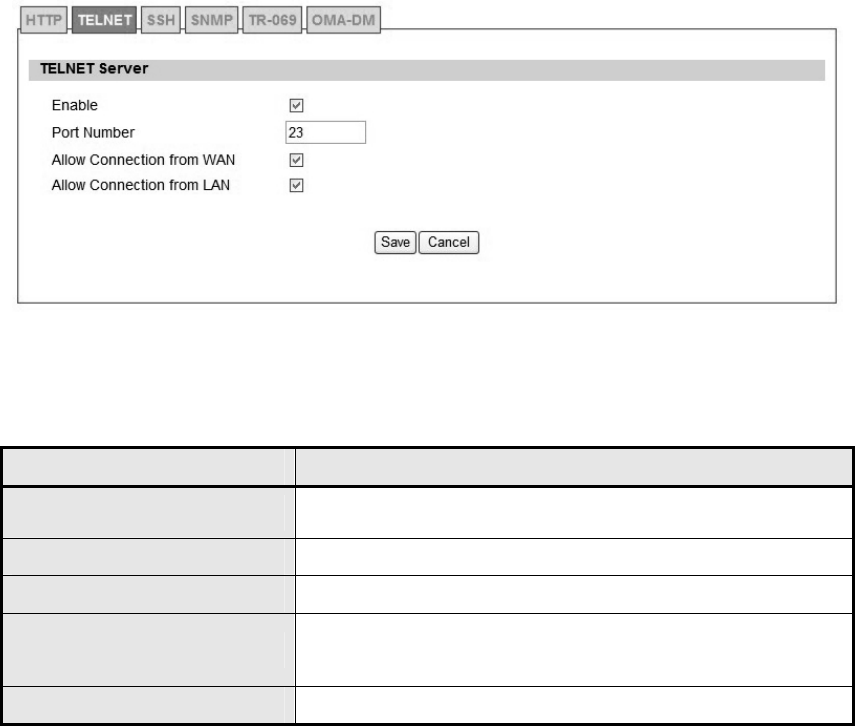Toggle Allow Connection from LAN checkbox
The image size is (855, 726).
point(296,185)
